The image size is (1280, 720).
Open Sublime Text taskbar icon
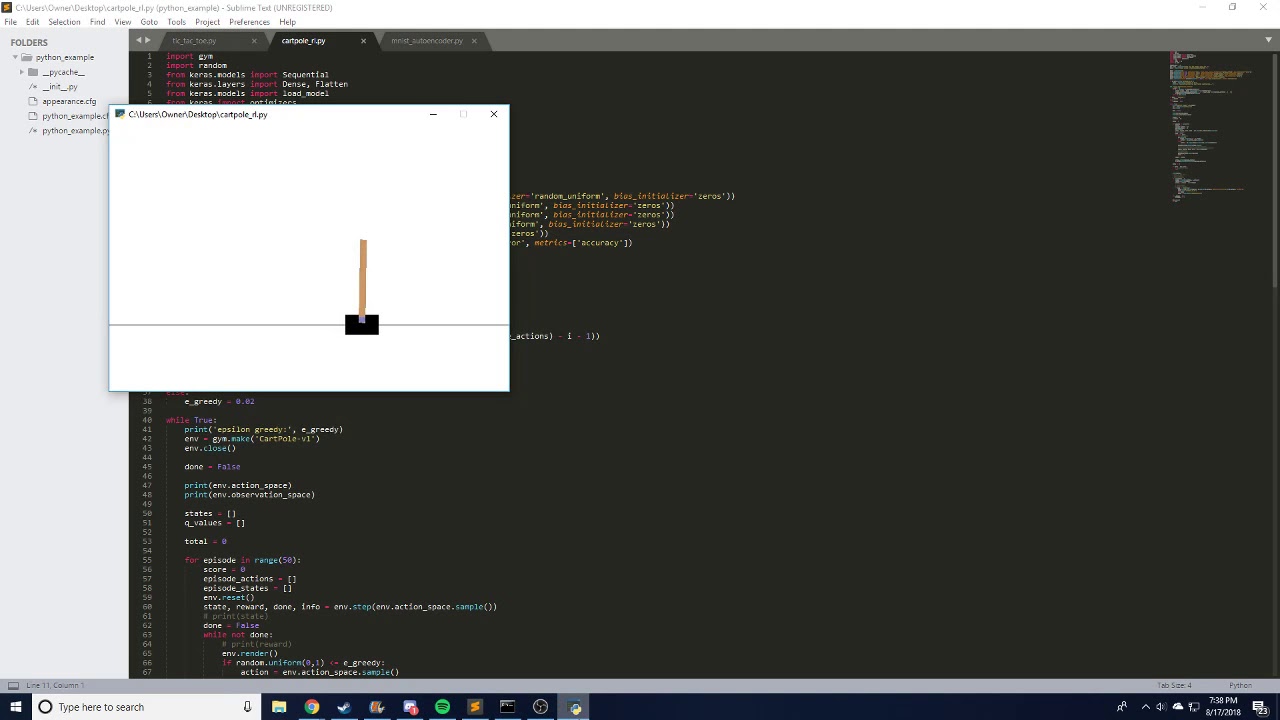pyautogui.click(x=475, y=707)
